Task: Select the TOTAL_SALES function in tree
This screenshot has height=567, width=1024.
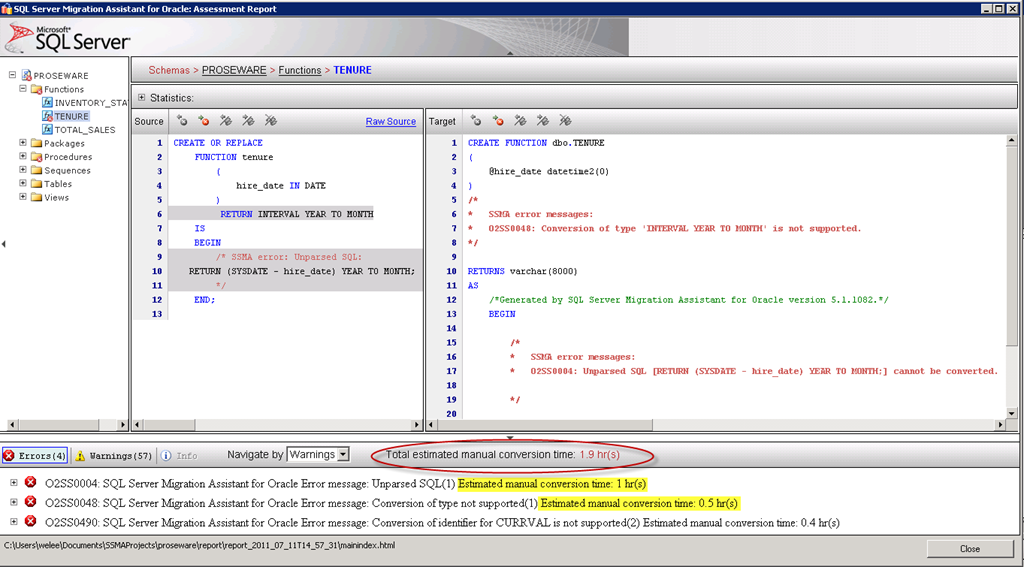Action: tap(85, 129)
